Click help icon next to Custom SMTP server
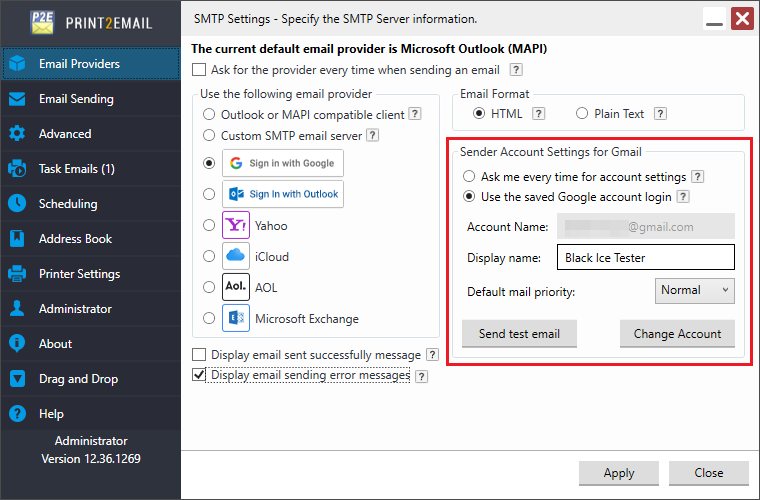The image size is (760, 500). (x=372, y=135)
